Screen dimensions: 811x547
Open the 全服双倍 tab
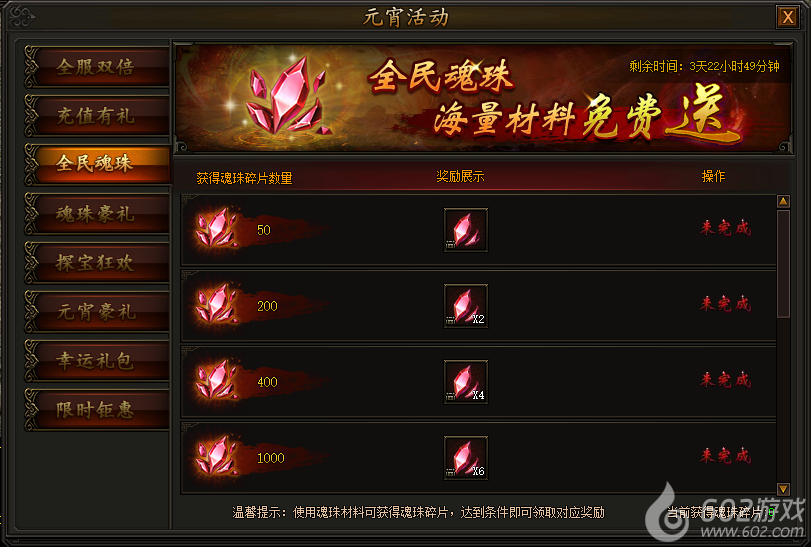(x=97, y=67)
